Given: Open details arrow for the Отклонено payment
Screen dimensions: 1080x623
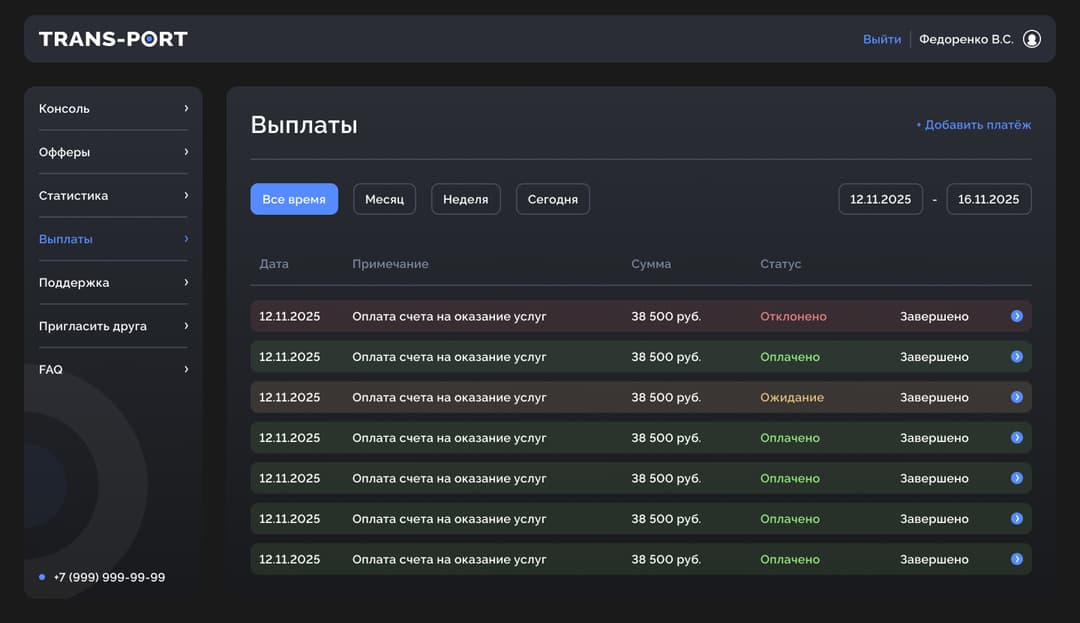Looking at the screenshot, I should pyautogui.click(x=1016, y=316).
